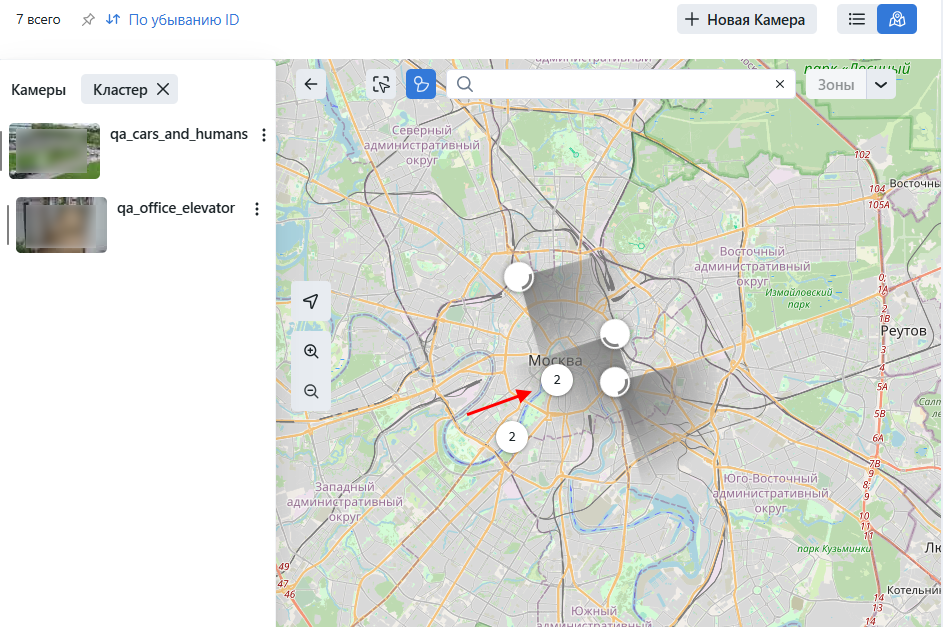Click the back arrow on the map
943x627 pixels.
[310, 84]
